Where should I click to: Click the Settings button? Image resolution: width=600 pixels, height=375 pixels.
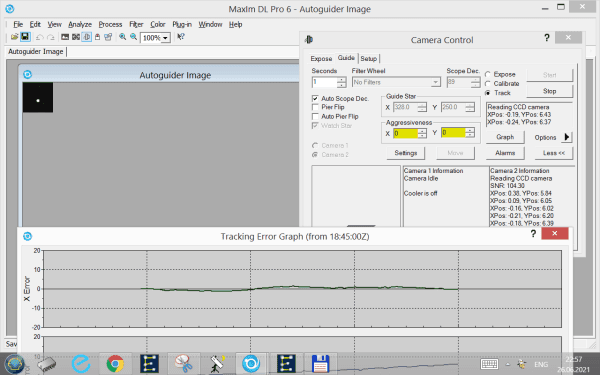pos(406,153)
